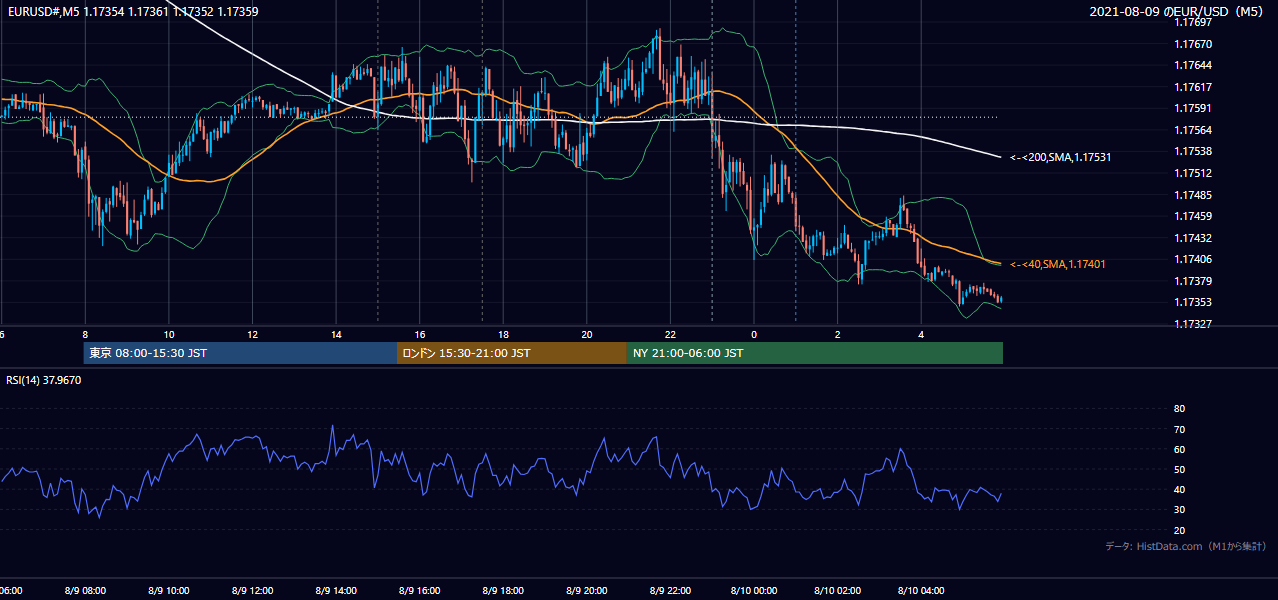Click price level 1.17670 on the axis
This screenshot has height=600, width=1278.
(1193, 44)
